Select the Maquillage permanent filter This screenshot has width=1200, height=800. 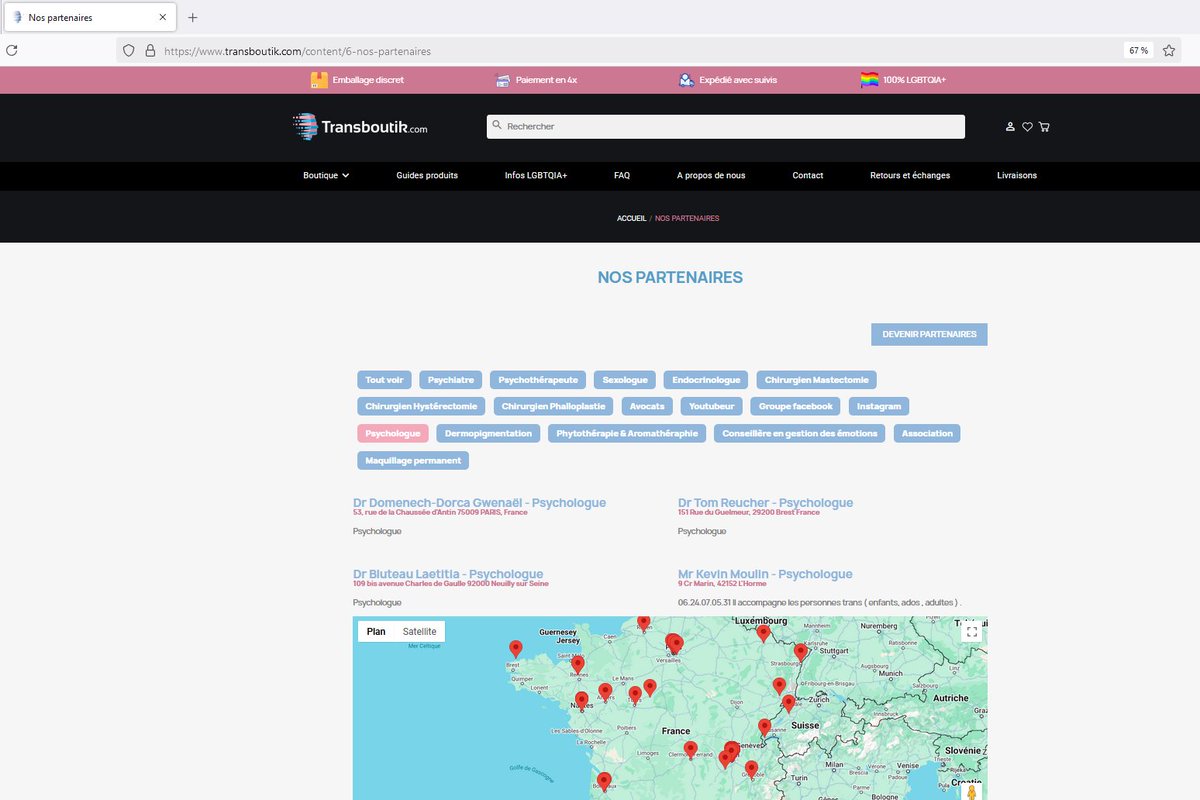pos(413,461)
